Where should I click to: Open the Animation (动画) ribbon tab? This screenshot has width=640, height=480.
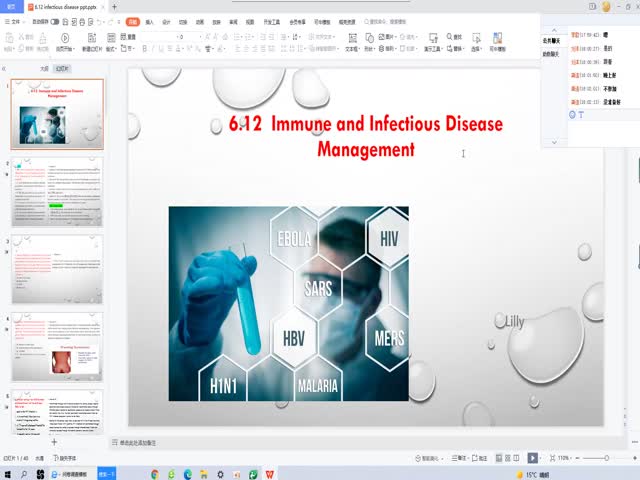(x=200, y=22)
